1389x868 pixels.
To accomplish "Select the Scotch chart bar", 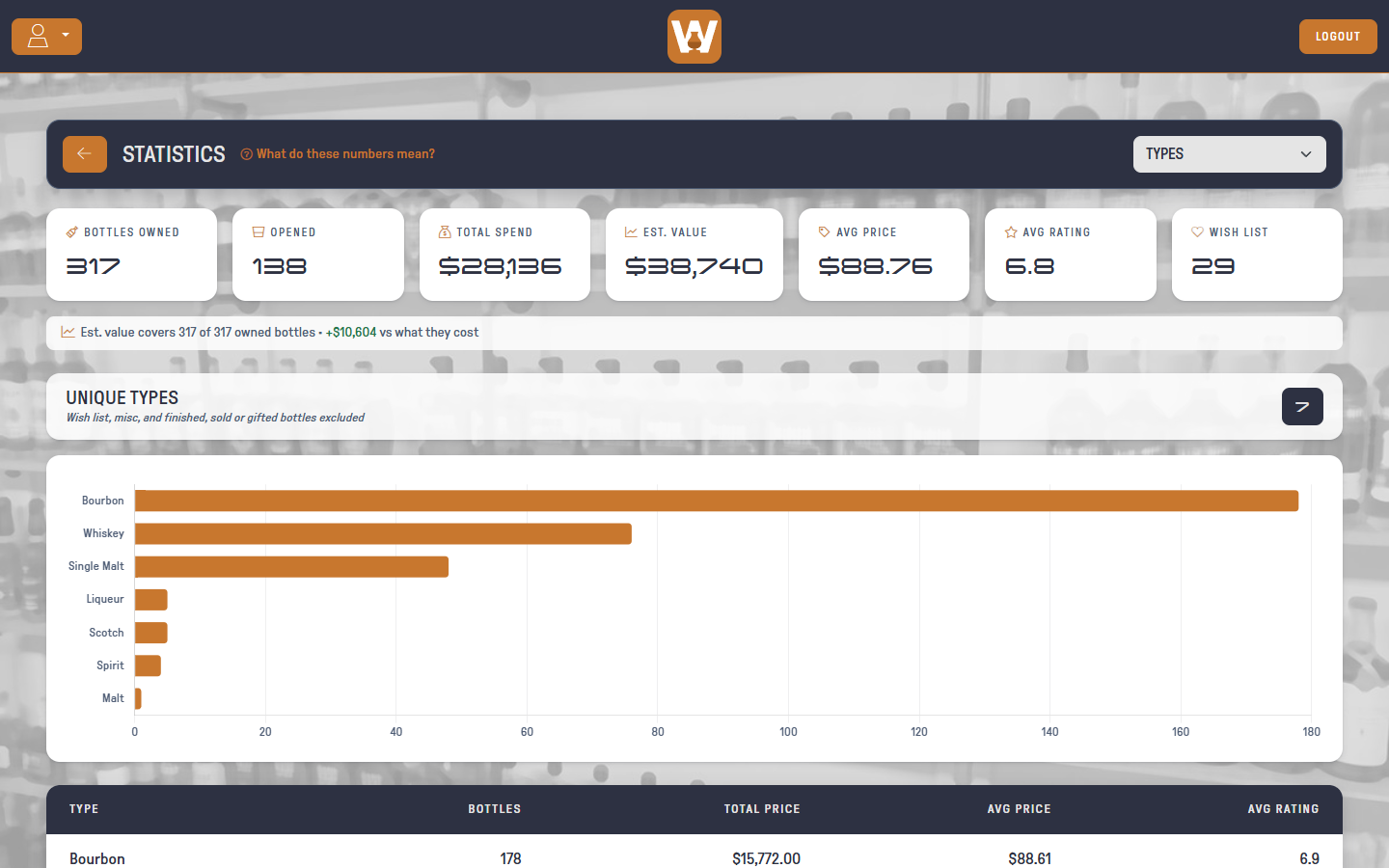I will click(151, 633).
